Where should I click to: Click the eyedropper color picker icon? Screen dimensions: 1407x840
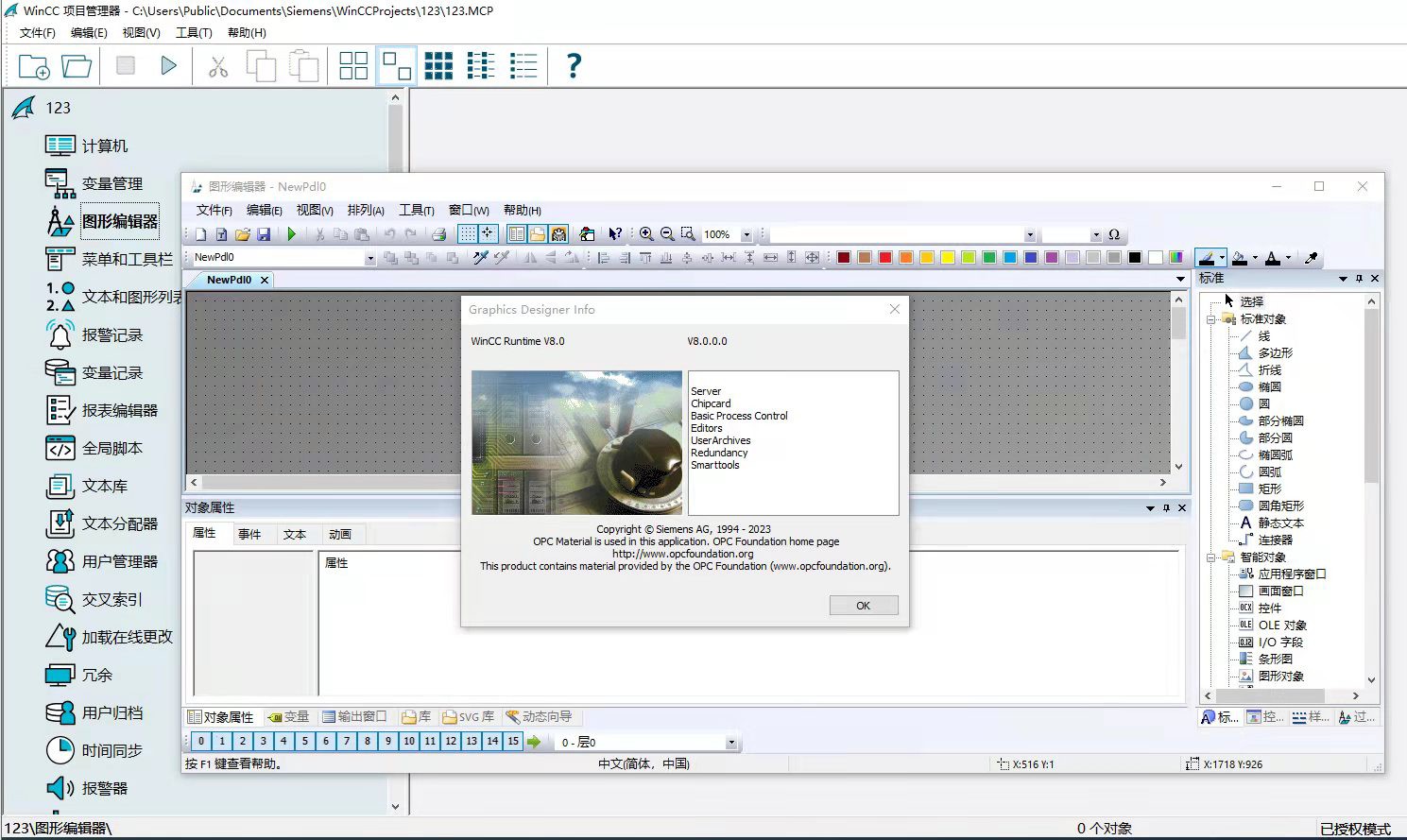pyautogui.click(x=1312, y=257)
